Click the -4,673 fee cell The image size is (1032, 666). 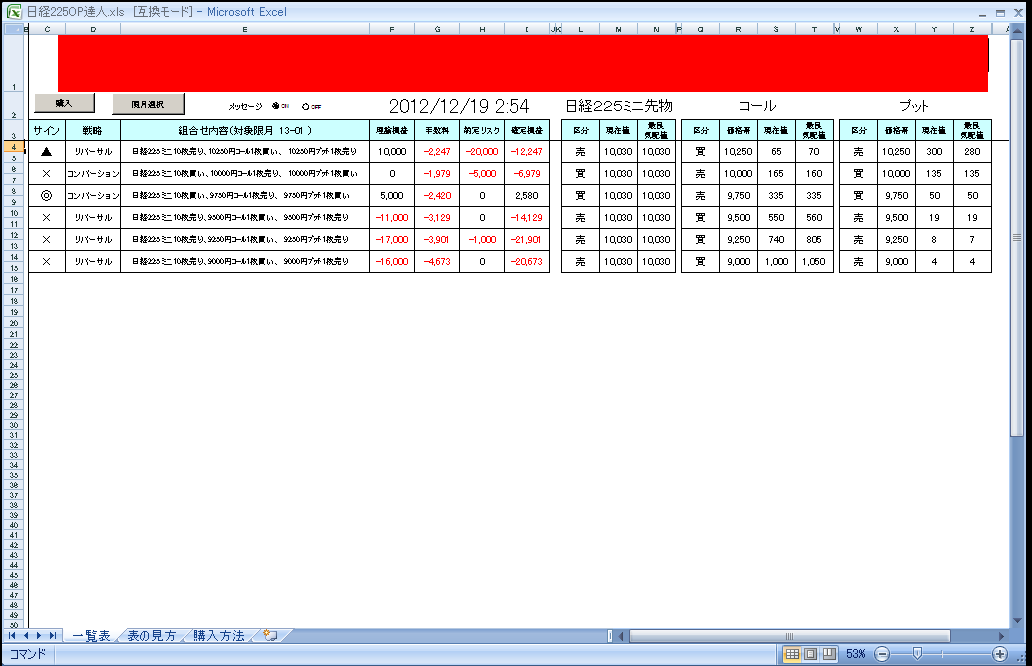437,261
